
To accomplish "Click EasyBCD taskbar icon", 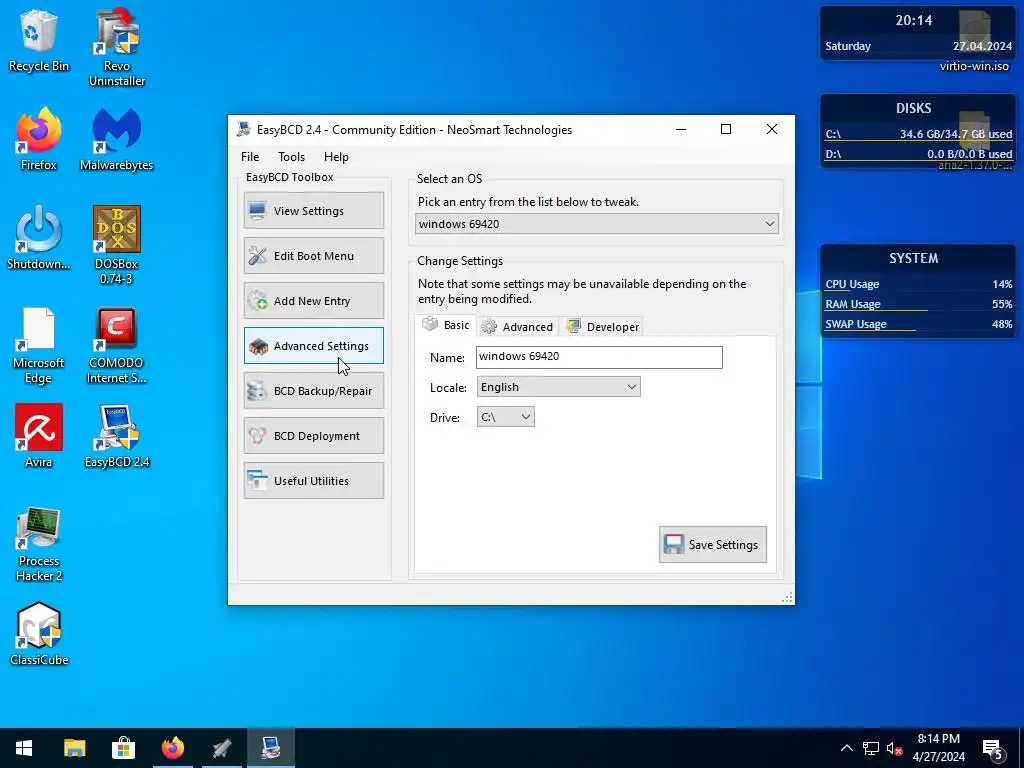I will tap(270, 748).
